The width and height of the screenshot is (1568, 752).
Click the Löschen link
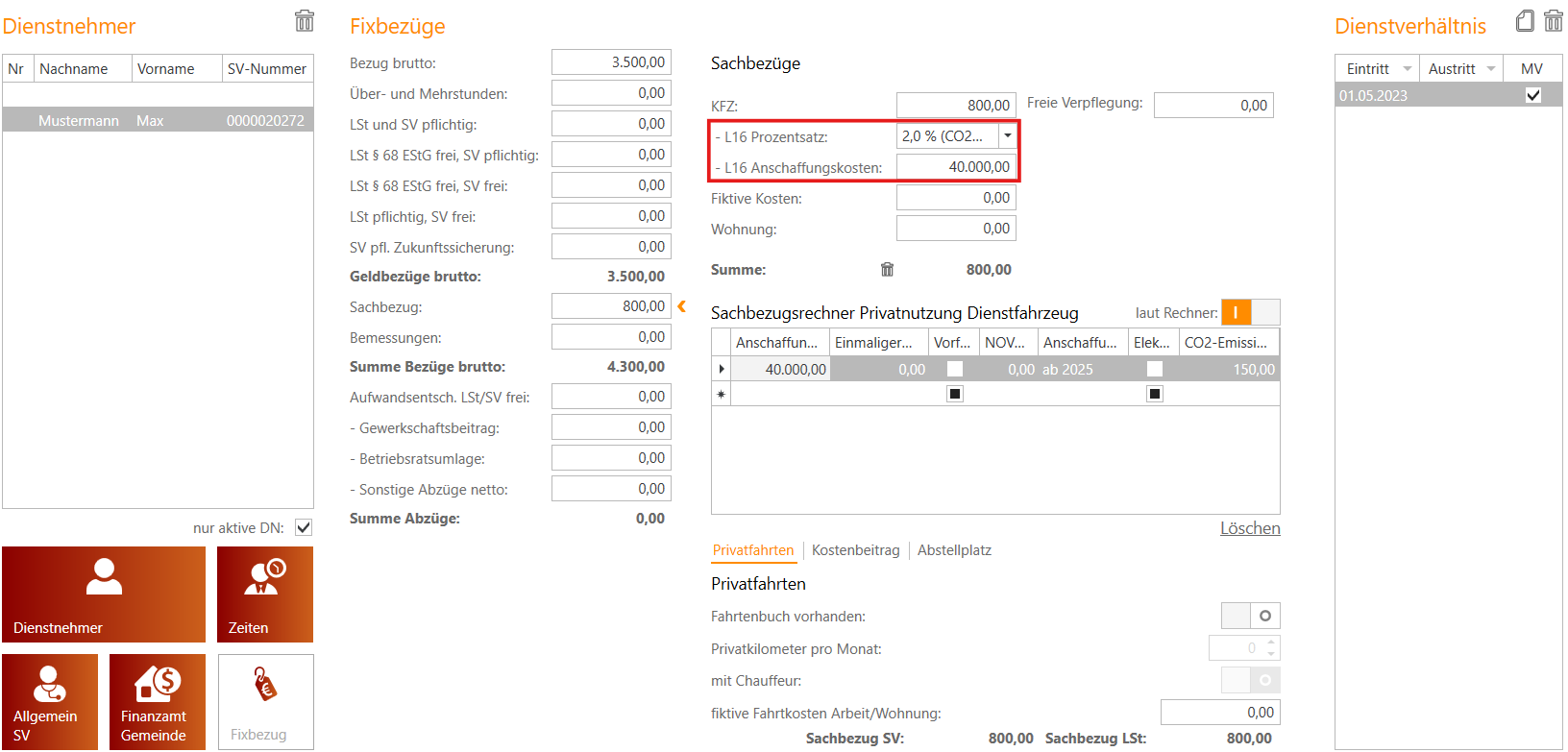(1249, 528)
